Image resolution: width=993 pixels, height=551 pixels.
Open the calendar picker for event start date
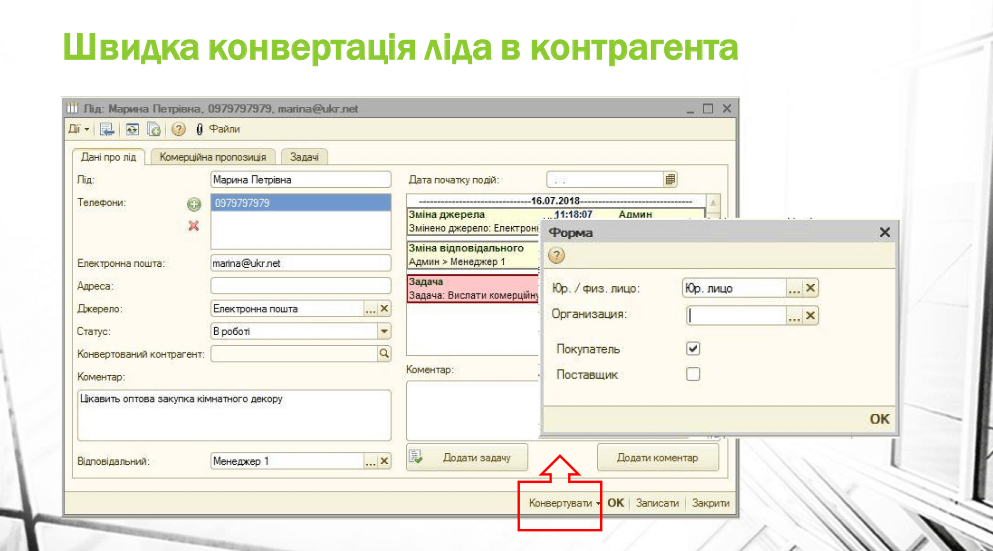(670, 180)
